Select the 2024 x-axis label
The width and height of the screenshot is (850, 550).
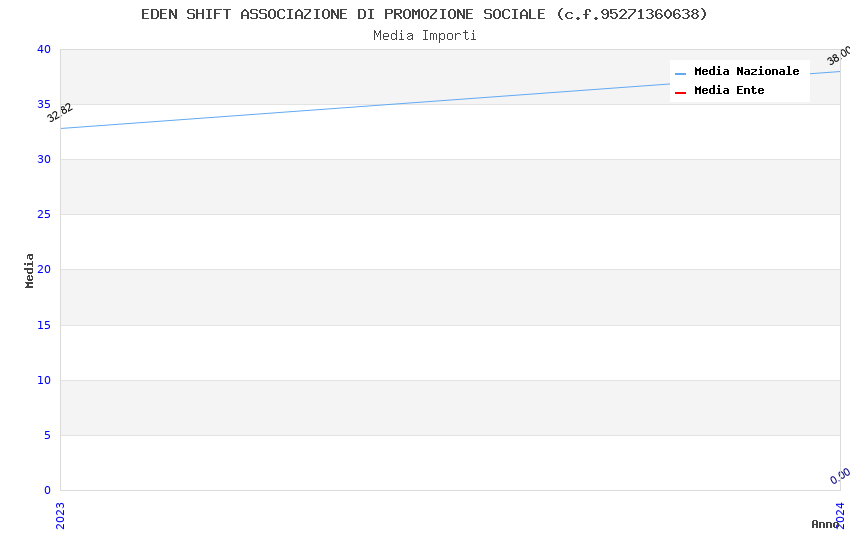point(840,515)
